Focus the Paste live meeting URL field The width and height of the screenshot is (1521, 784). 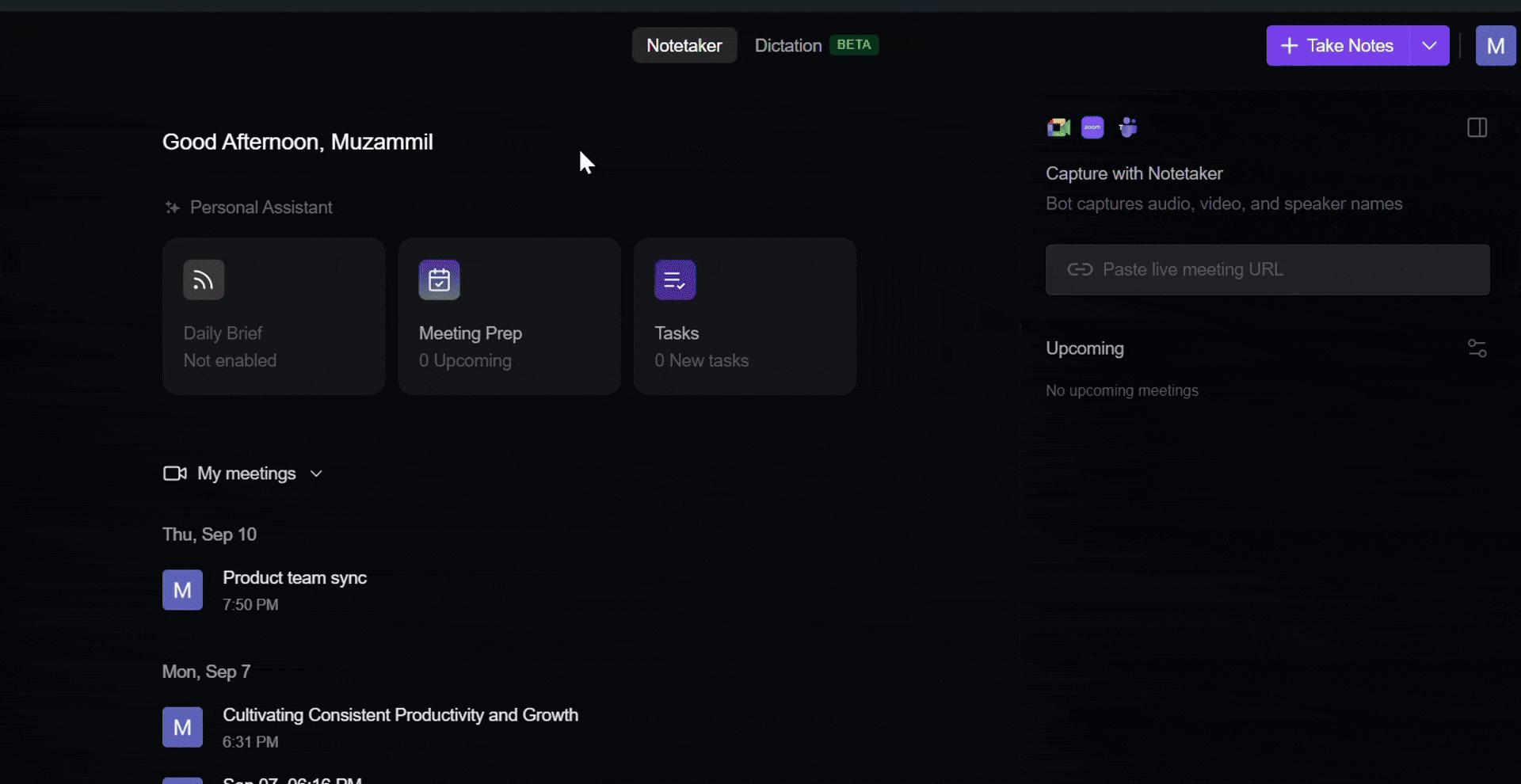(x=1267, y=269)
